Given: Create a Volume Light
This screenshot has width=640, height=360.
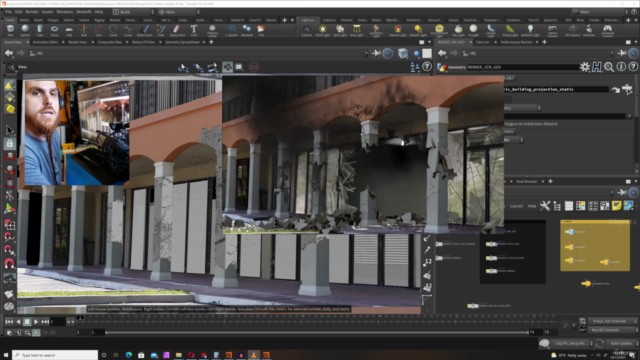Looking at the screenshot, I should [x=398, y=30].
